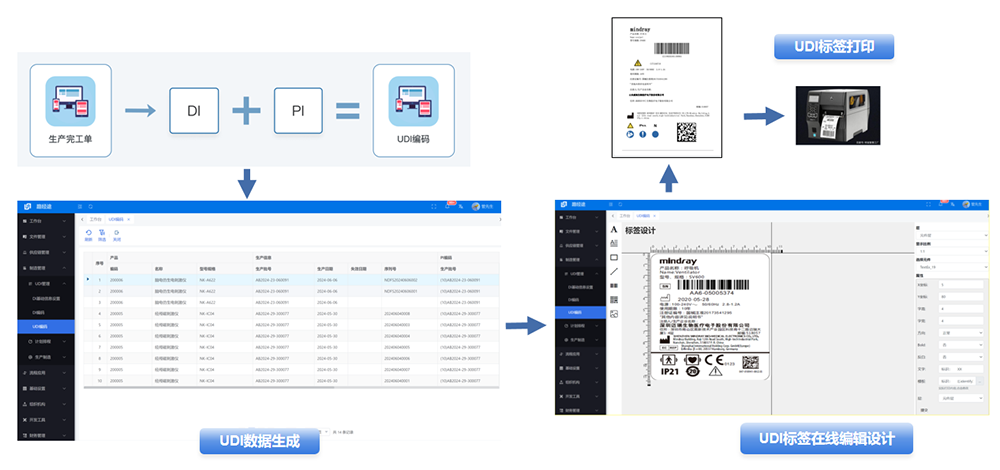Viewport: 1000px width, 470px height.
Task: Select highlighted UDI编码 sidebar item in left app
Action: coord(40,326)
